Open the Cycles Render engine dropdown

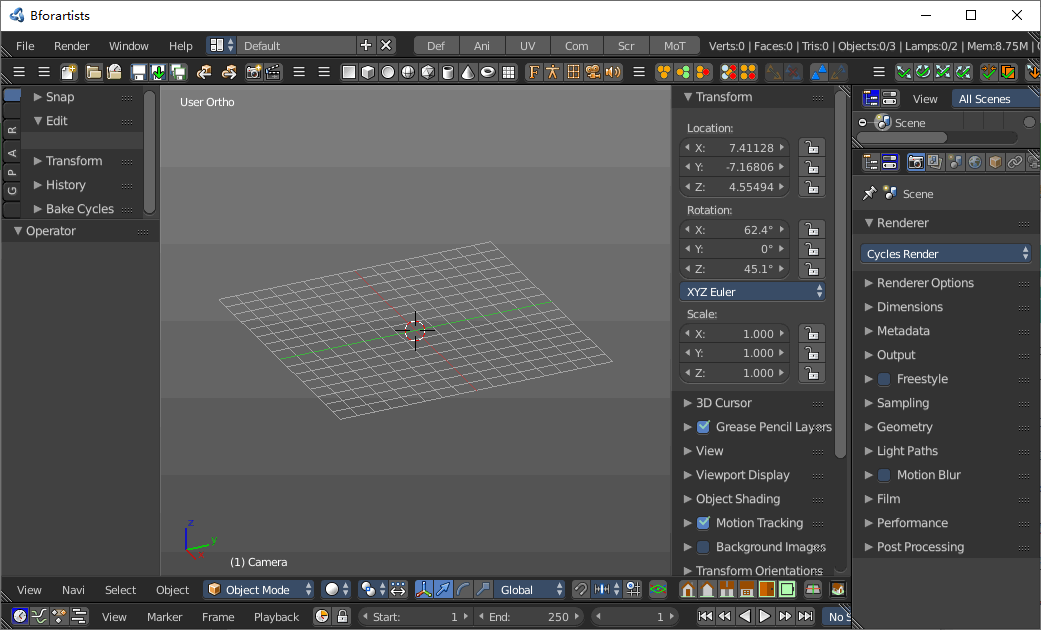pyautogui.click(x=946, y=254)
